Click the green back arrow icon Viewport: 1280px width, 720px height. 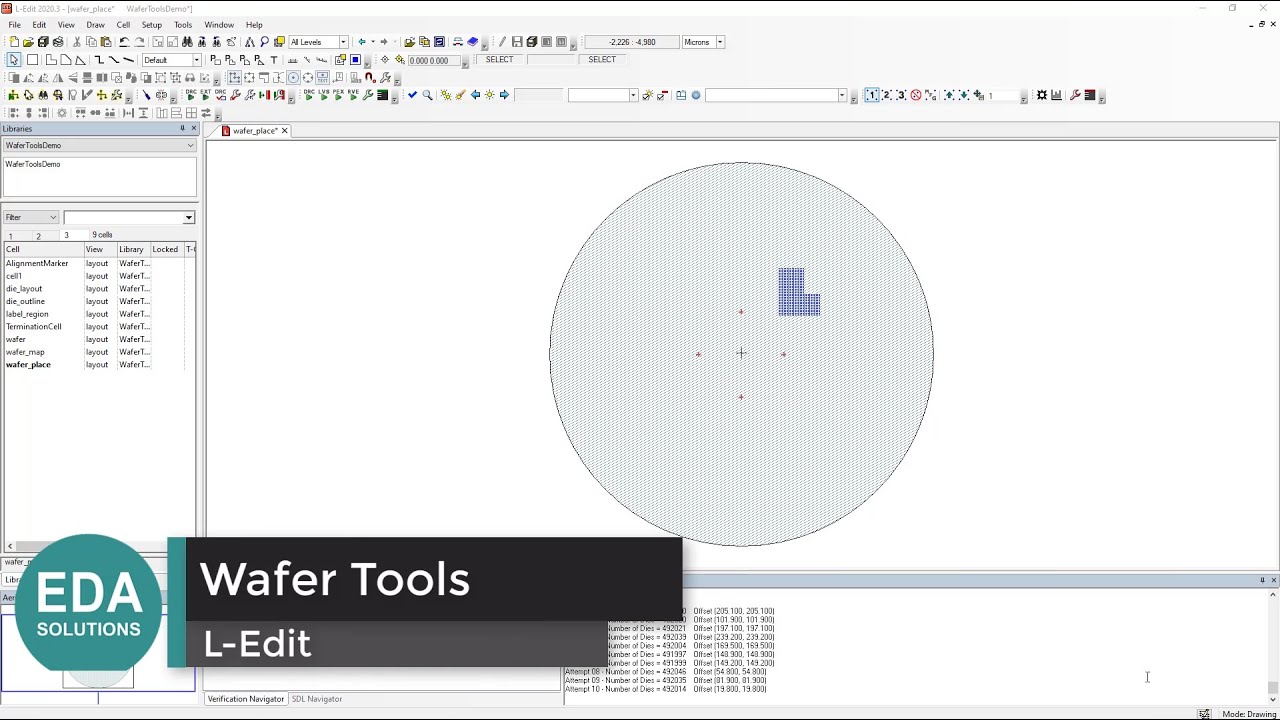click(x=362, y=42)
